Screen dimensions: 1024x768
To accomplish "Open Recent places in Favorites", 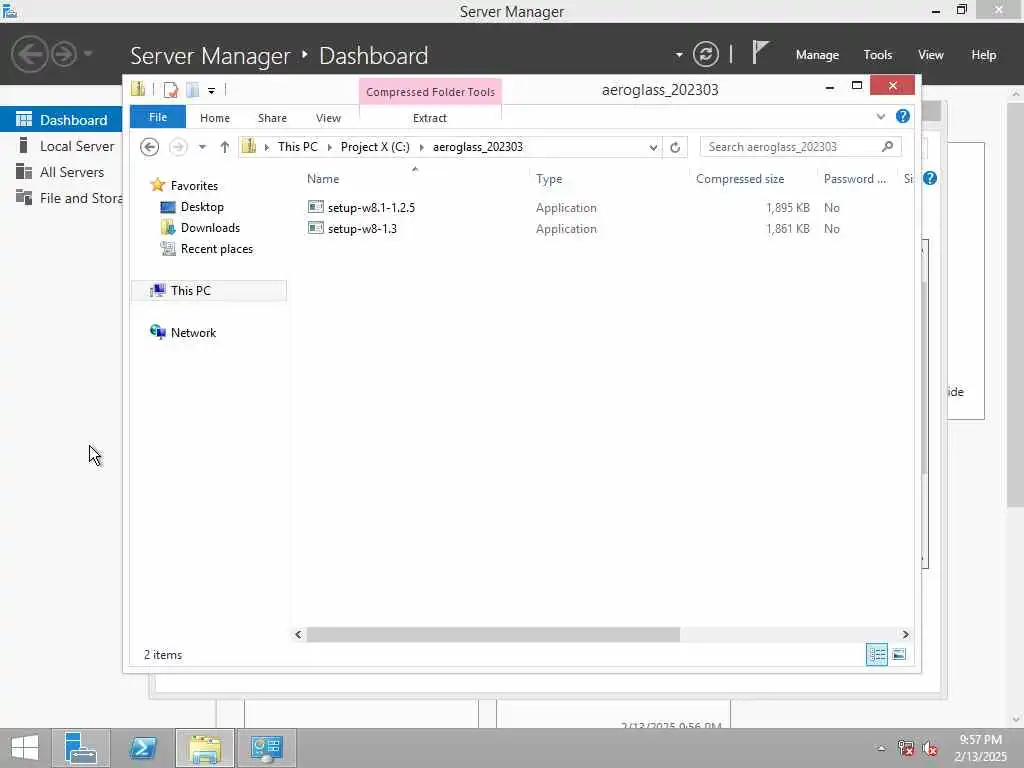I will tap(216, 249).
